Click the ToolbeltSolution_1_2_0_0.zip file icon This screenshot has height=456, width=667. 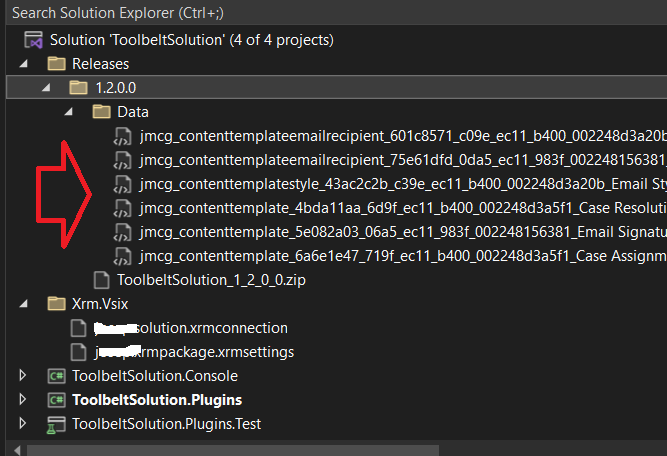[100, 280]
